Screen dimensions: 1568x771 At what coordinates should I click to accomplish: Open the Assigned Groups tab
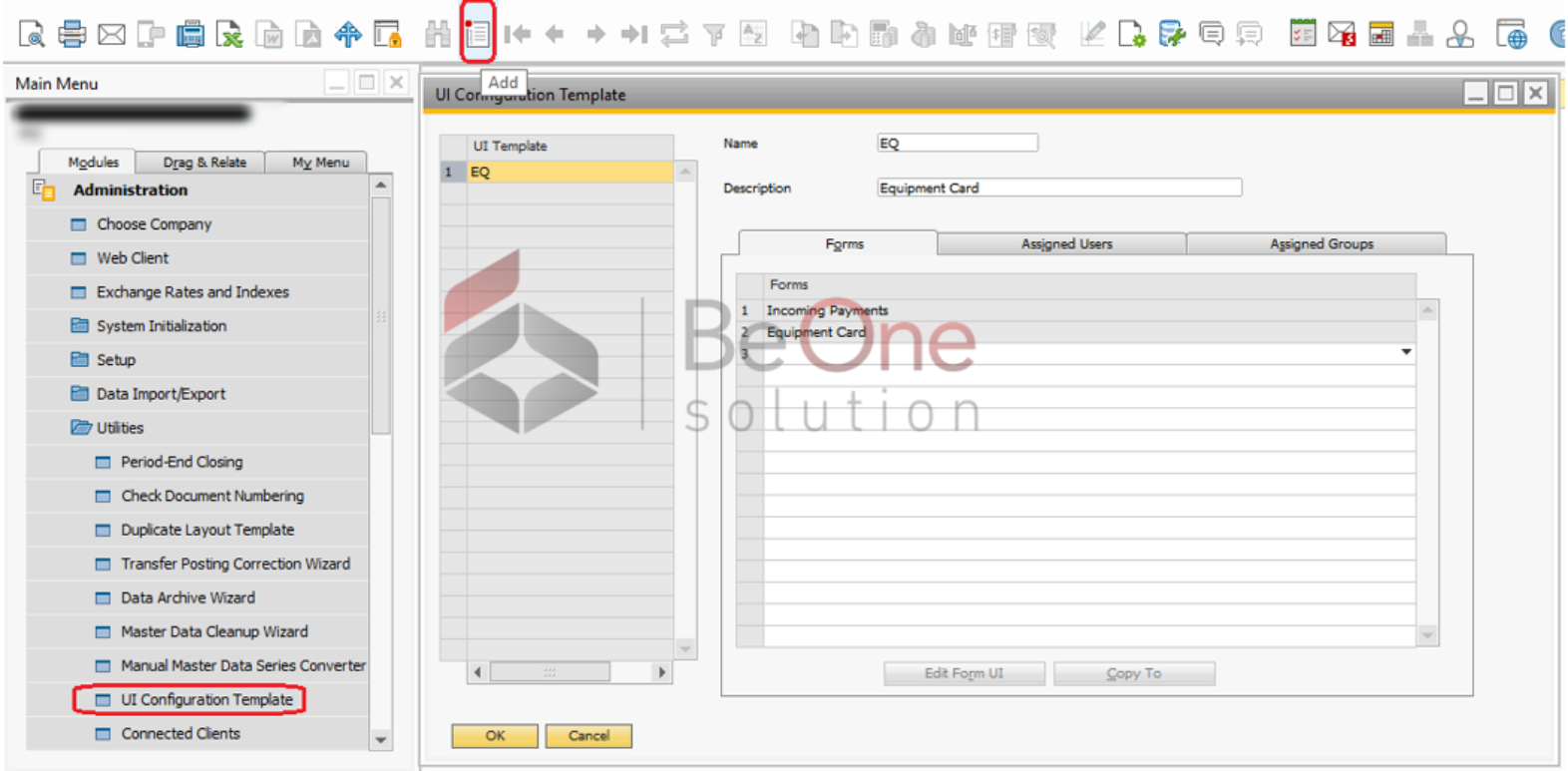click(1321, 243)
